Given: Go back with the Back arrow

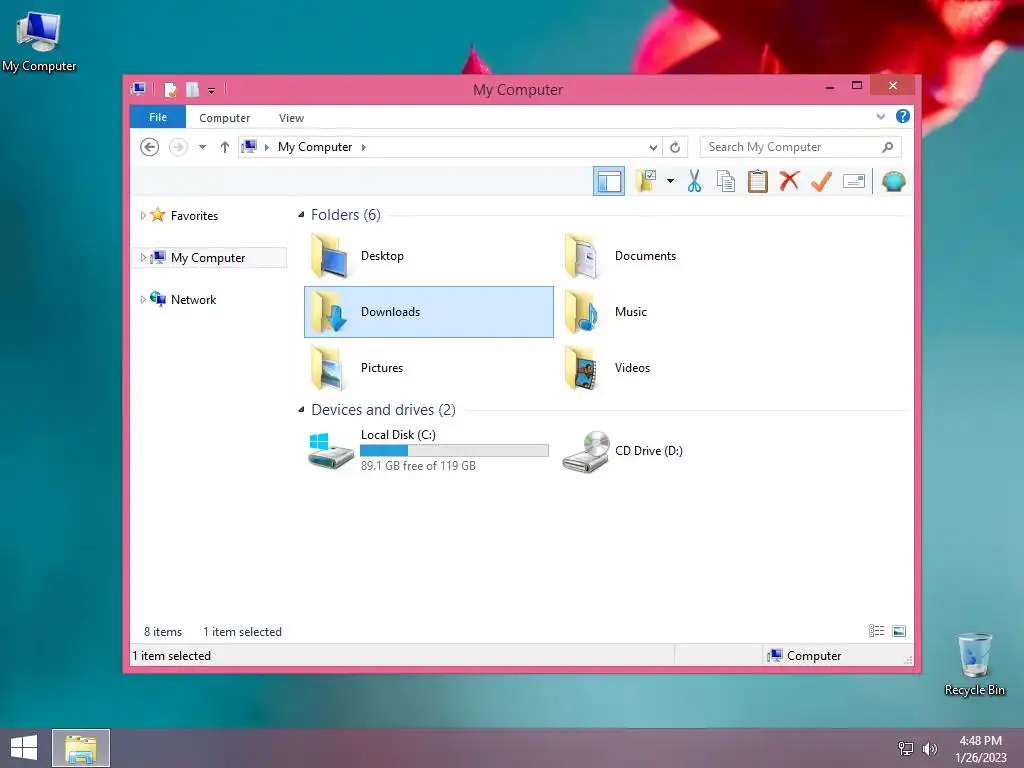Looking at the screenshot, I should 150,147.
